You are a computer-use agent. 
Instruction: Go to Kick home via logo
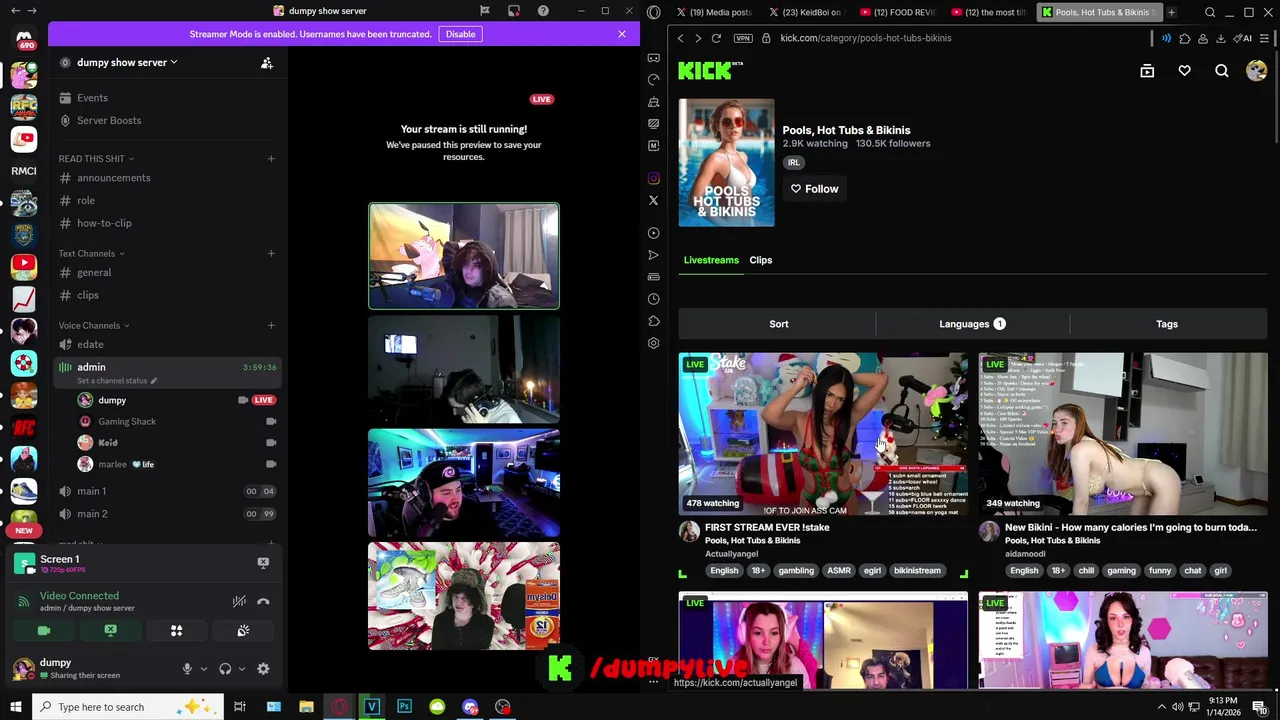point(710,70)
